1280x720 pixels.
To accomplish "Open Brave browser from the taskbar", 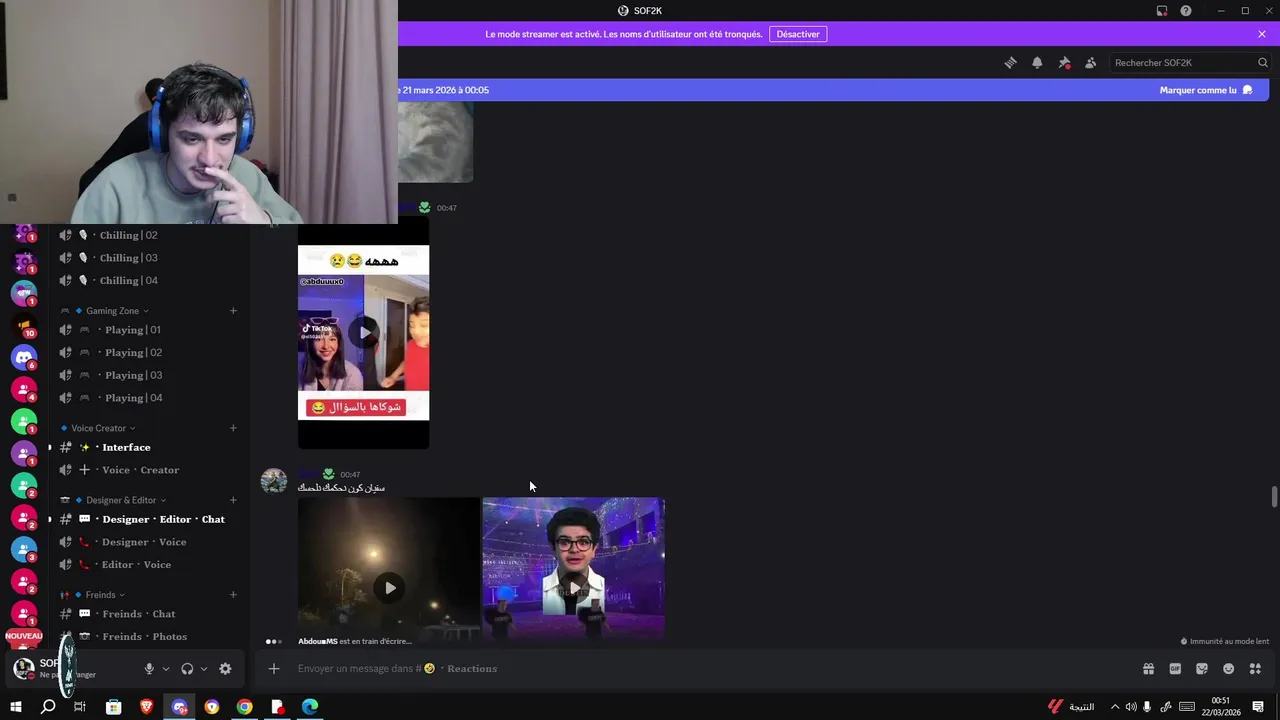I will (147, 707).
